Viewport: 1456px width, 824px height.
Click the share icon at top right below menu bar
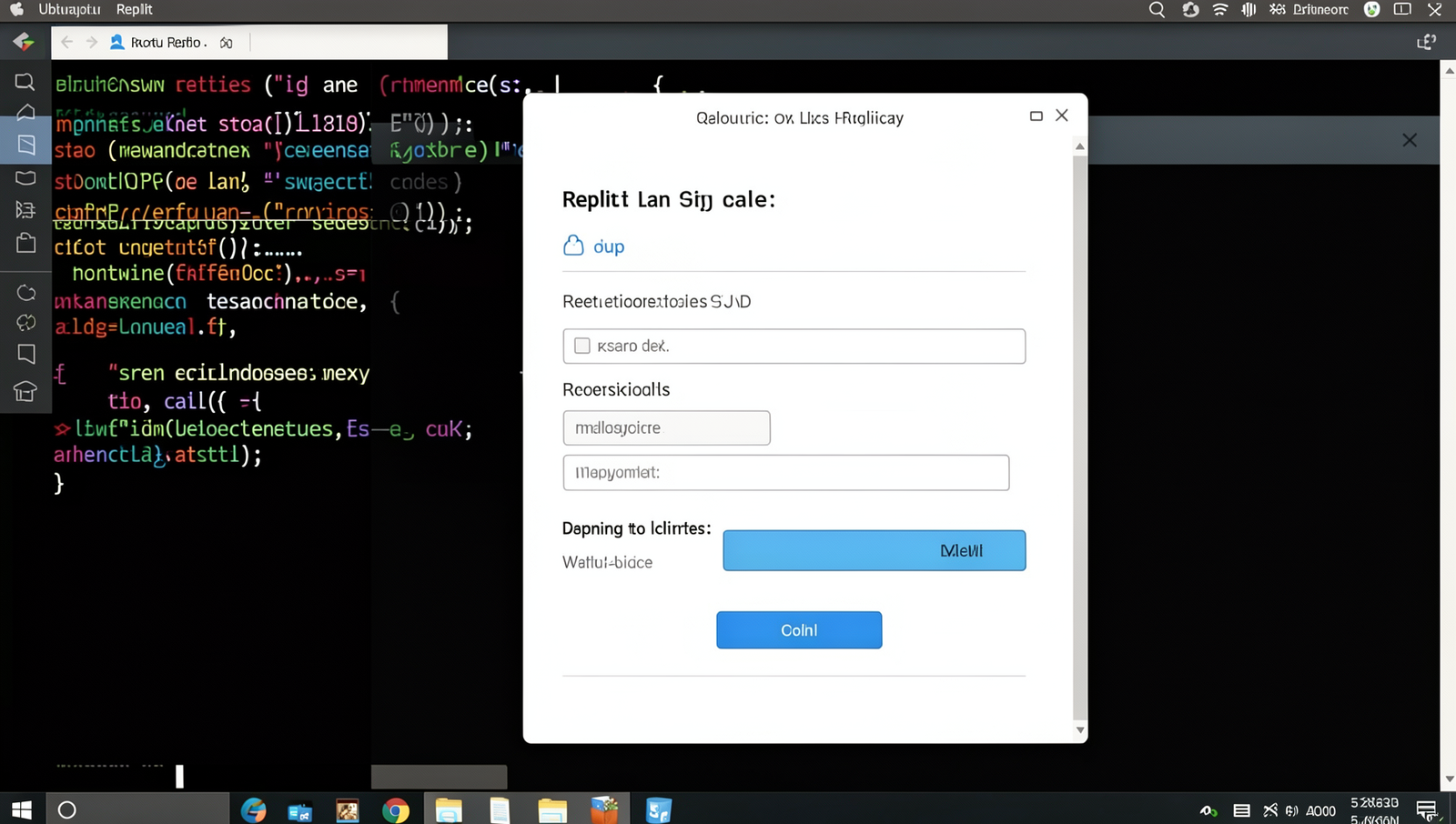pyautogui.click(x=1426, y=42)
